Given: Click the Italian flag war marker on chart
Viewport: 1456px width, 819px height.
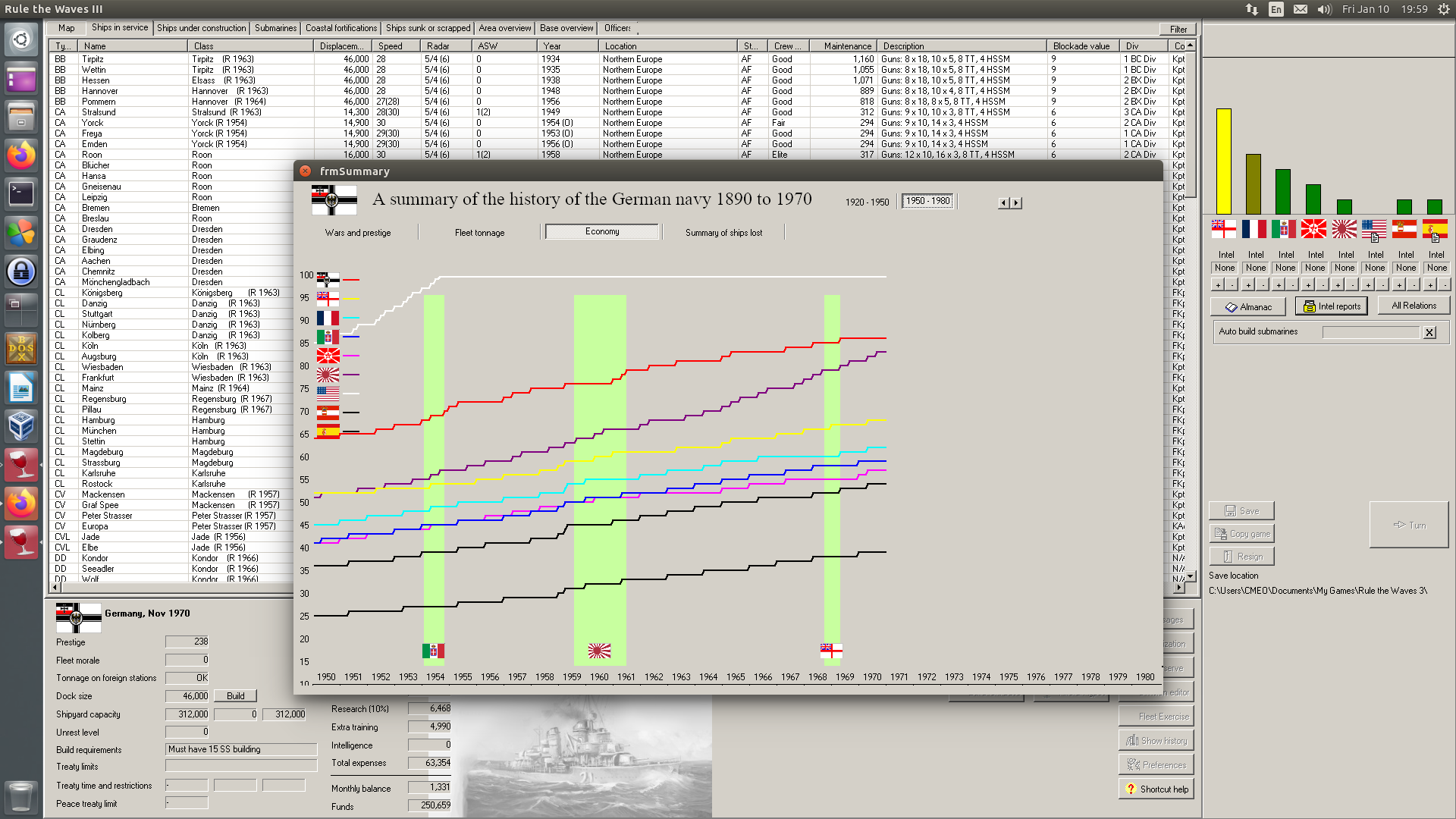Looking at the screenshot, I should (433, 651).
